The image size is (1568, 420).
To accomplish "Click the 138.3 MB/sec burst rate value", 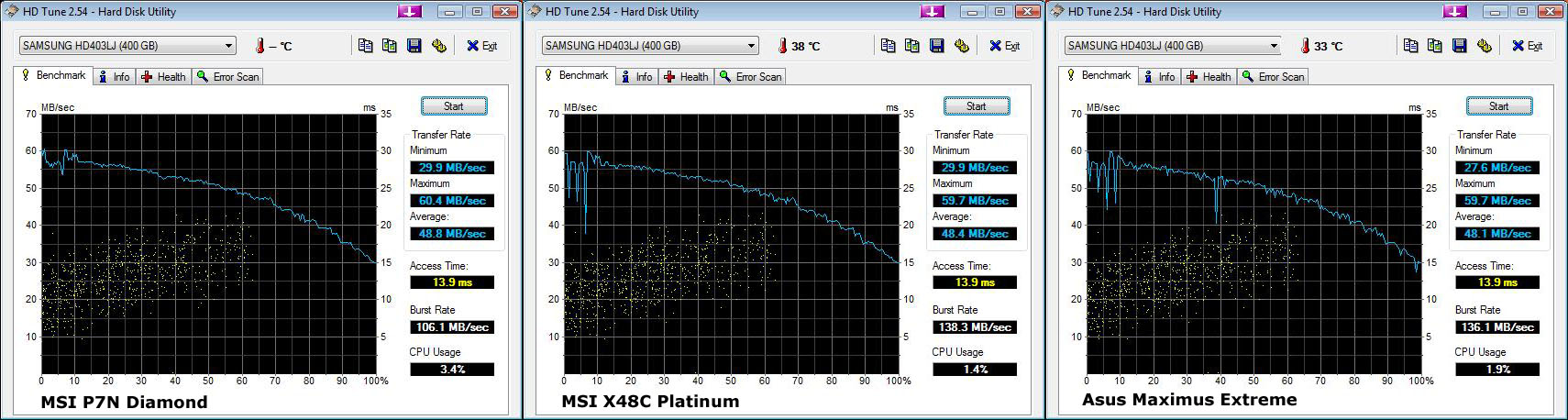I will [x=975, y=326].
